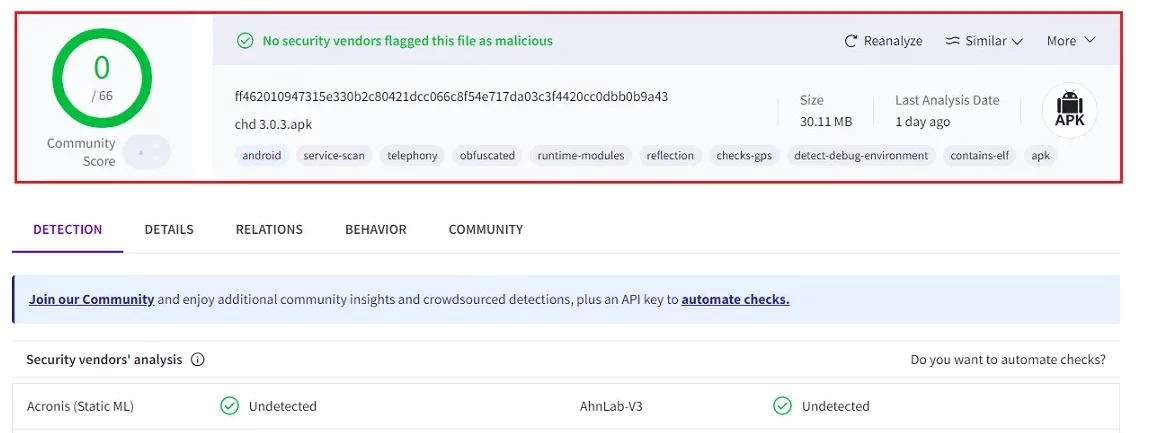Toggle the Community Score vote pill
Viewport: 1154px width, 433px height.
click(x=146, y=152)
